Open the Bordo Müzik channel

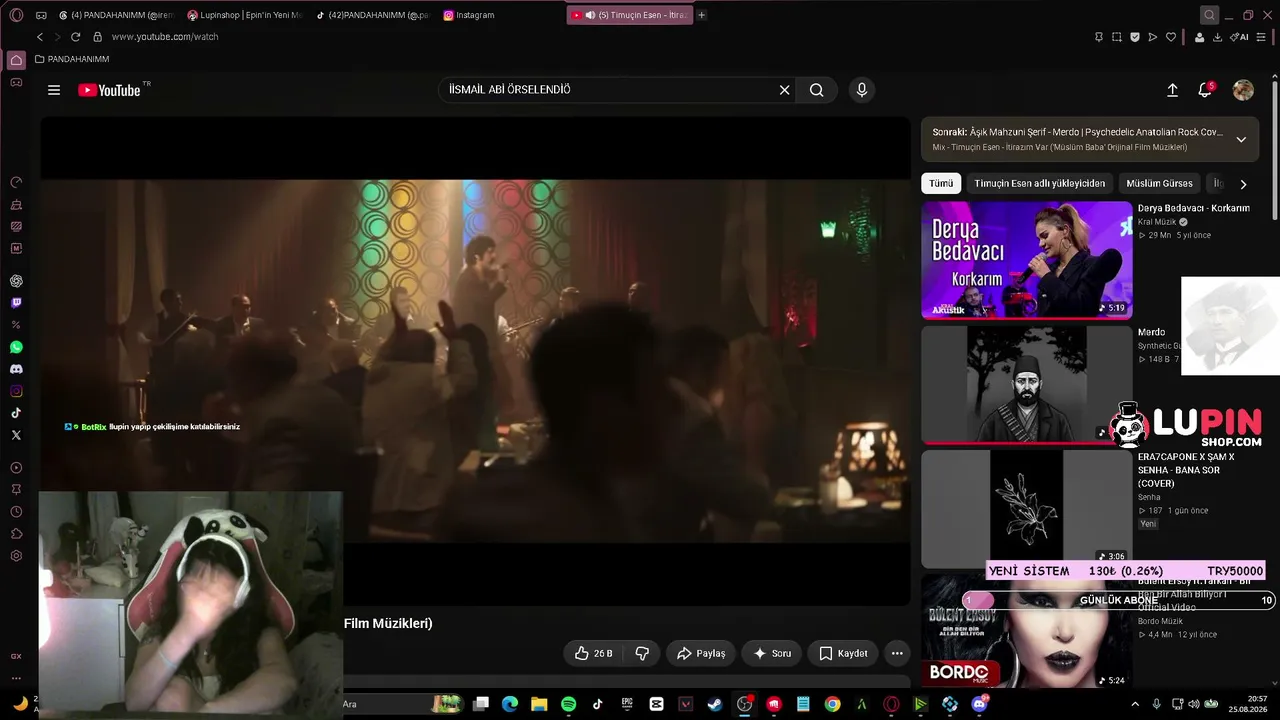coord(1160,621)
